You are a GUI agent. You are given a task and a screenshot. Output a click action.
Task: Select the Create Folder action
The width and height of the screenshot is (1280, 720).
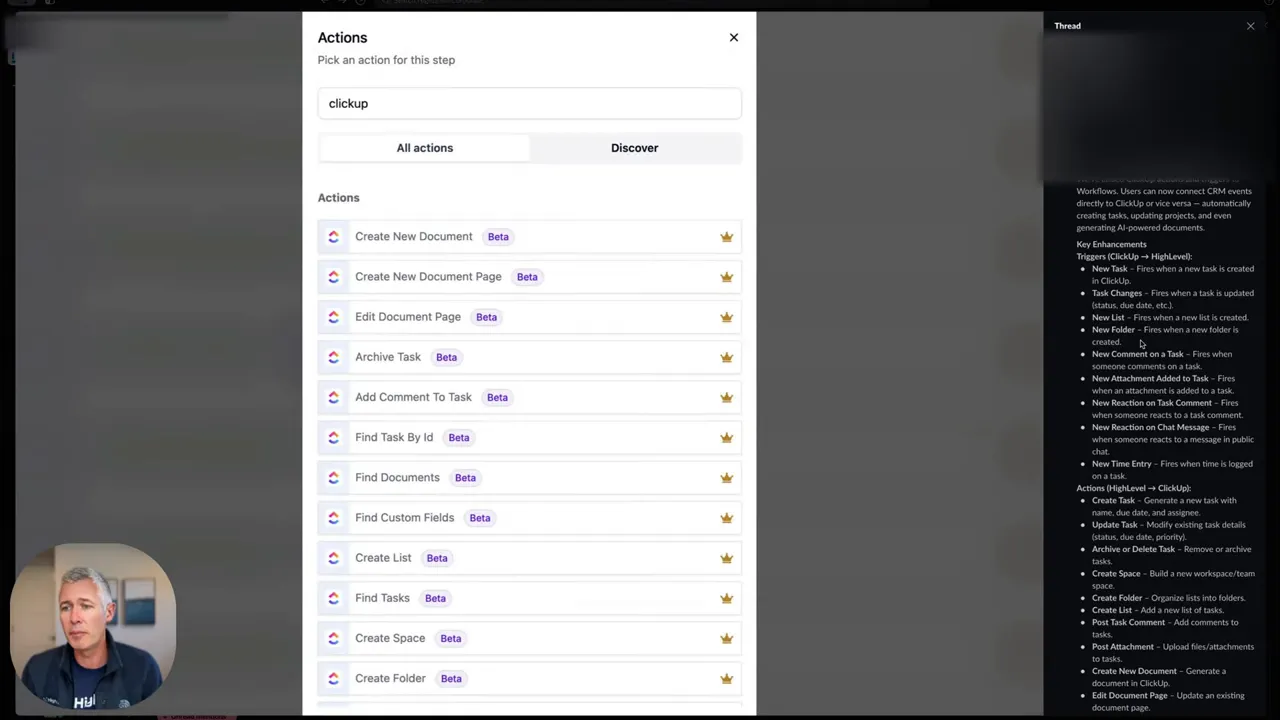pos(529,678)
